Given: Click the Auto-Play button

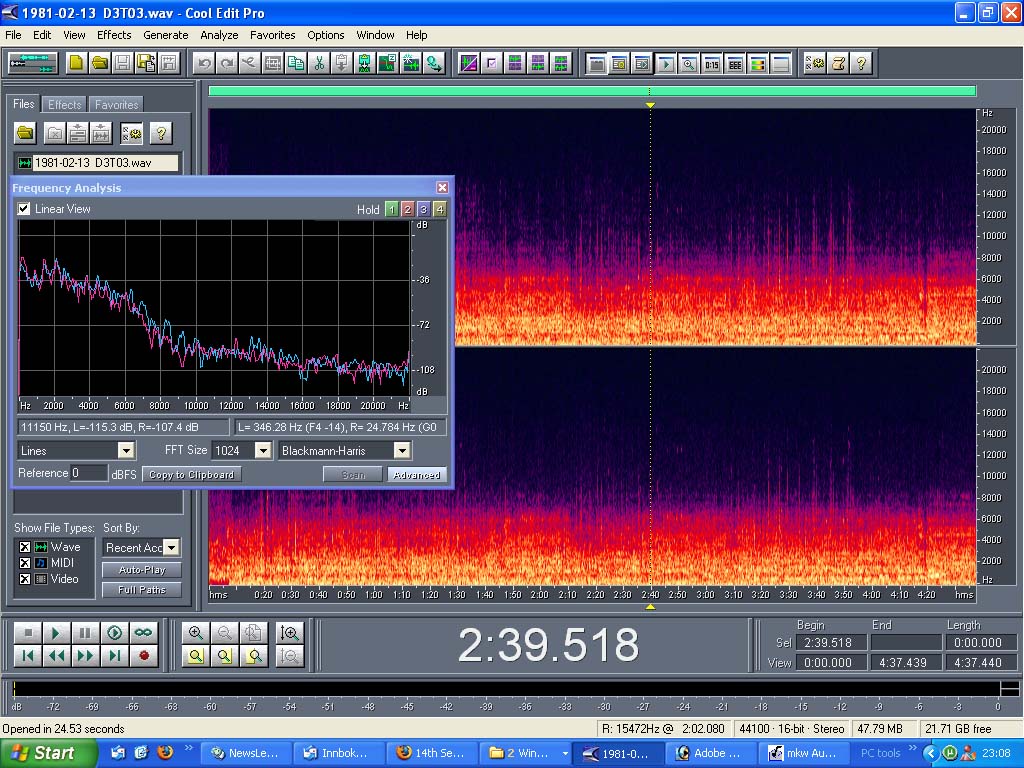Looking at the screenshot, I should click(x=142, y=570).
